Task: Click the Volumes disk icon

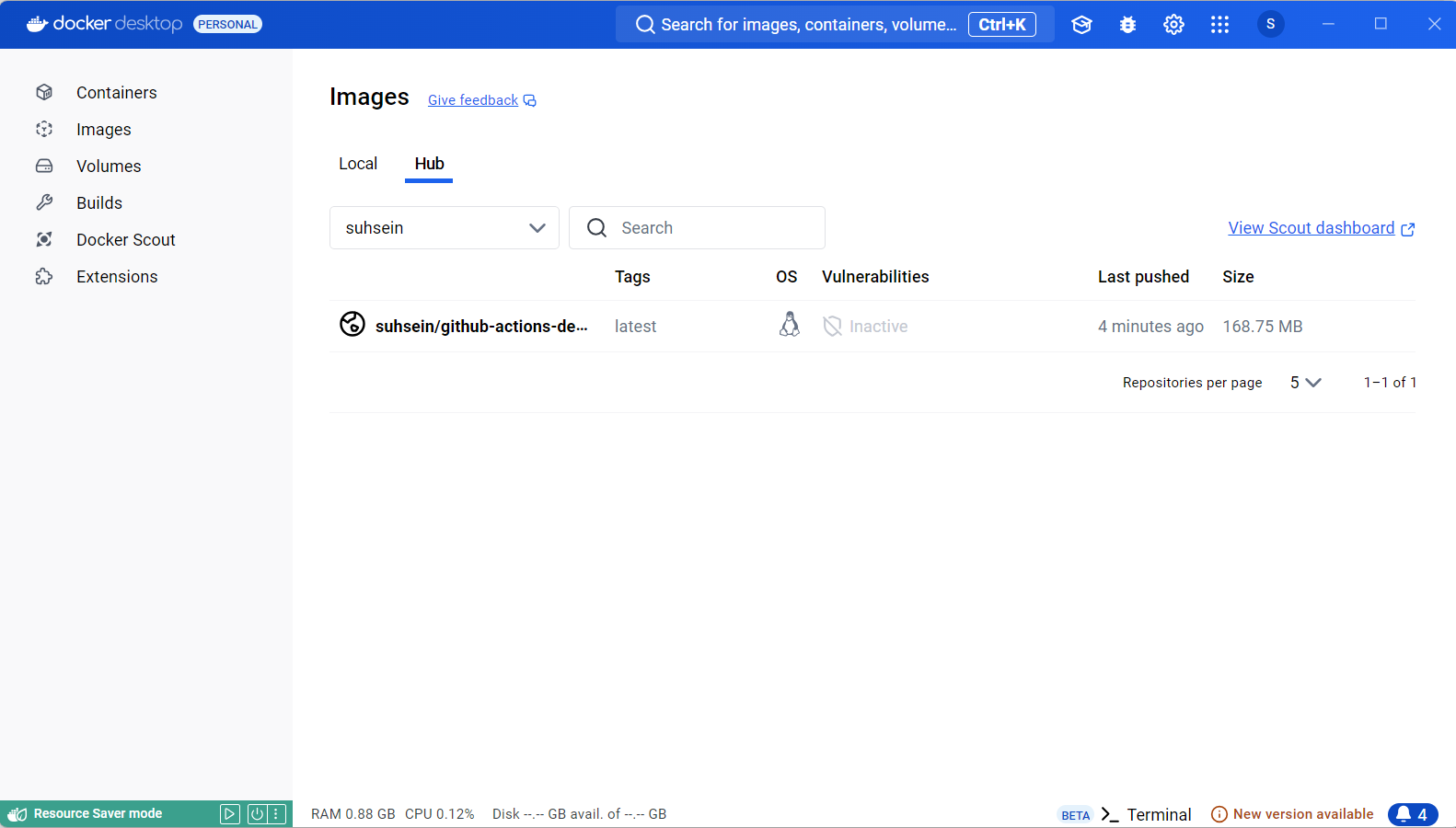Action: point(44,166)
